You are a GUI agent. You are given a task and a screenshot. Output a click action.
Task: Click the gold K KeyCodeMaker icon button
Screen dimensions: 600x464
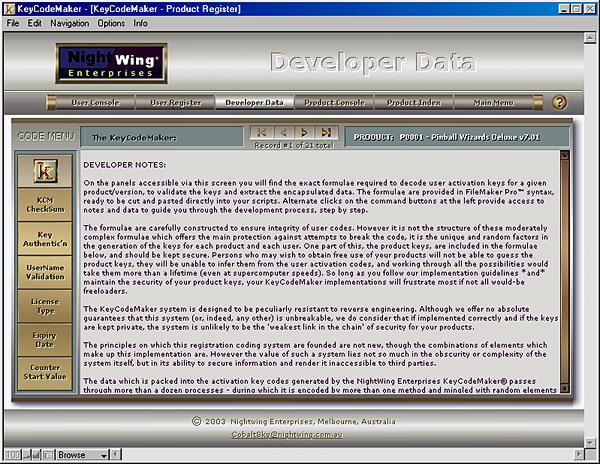45,171
